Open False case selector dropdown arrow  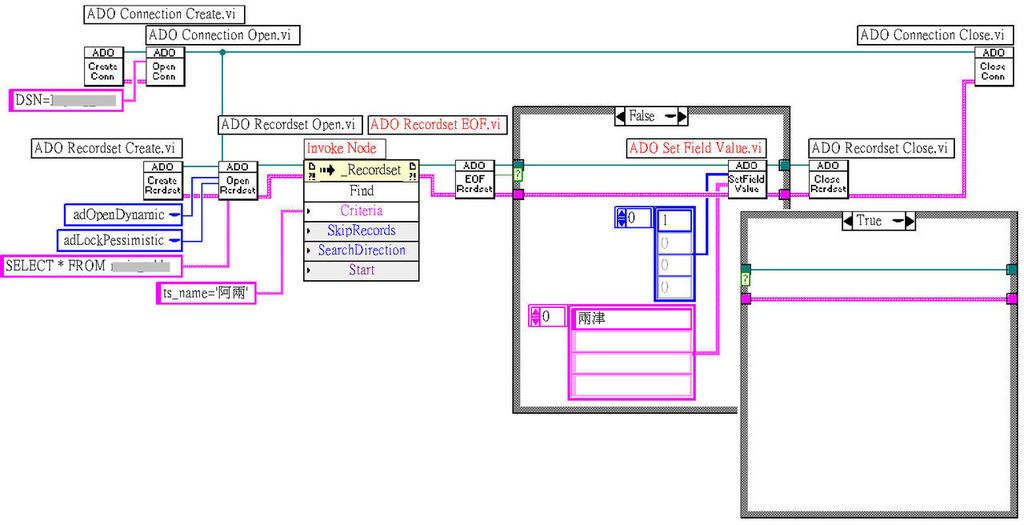[x=669, y=117]
